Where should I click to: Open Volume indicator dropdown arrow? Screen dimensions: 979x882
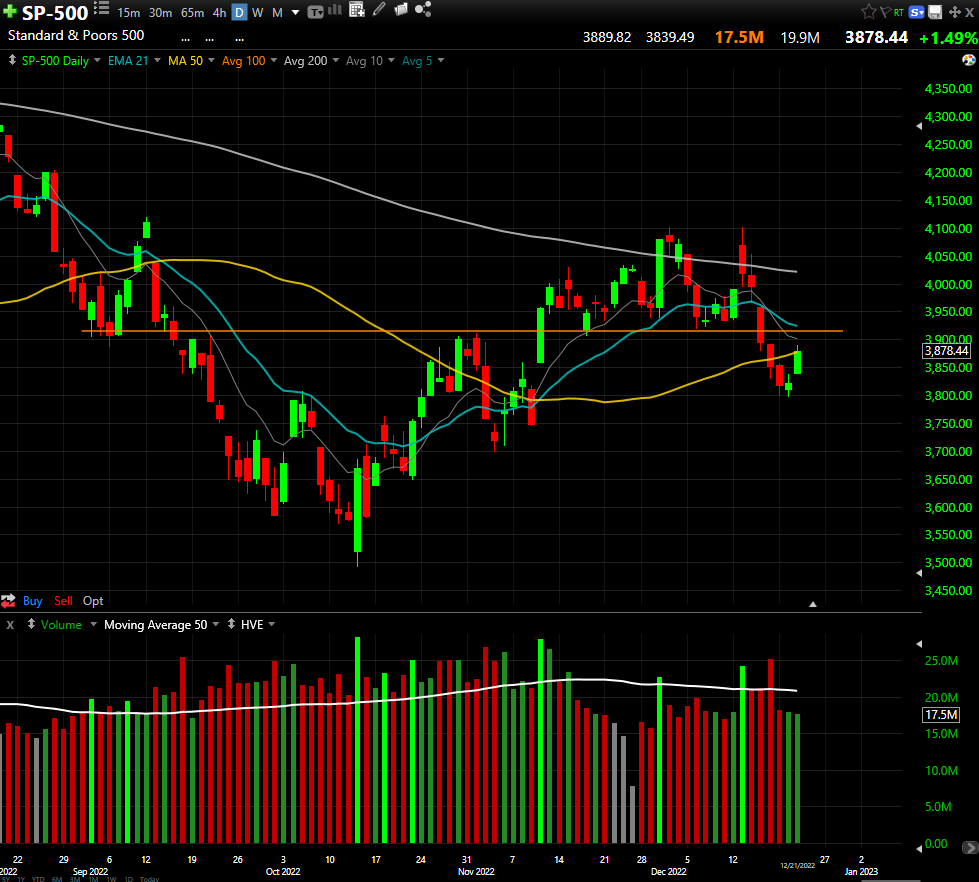click(x=93, y=624)
